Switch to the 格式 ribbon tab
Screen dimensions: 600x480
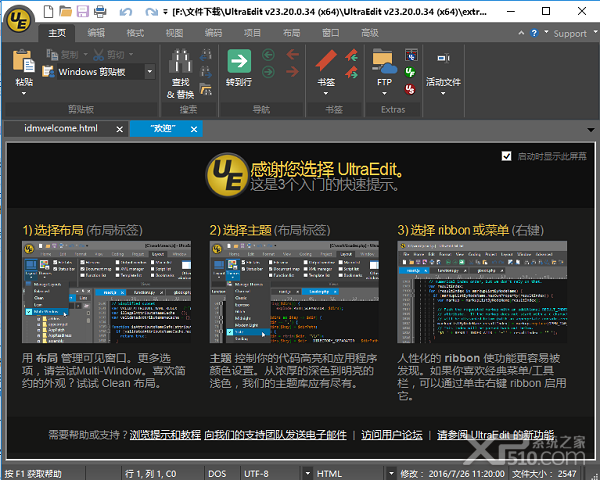[x=135, y=33]
